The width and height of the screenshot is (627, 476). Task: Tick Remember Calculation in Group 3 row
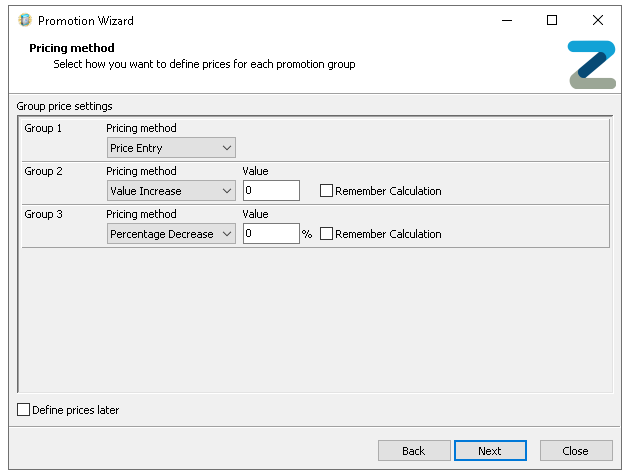(327, 234)
